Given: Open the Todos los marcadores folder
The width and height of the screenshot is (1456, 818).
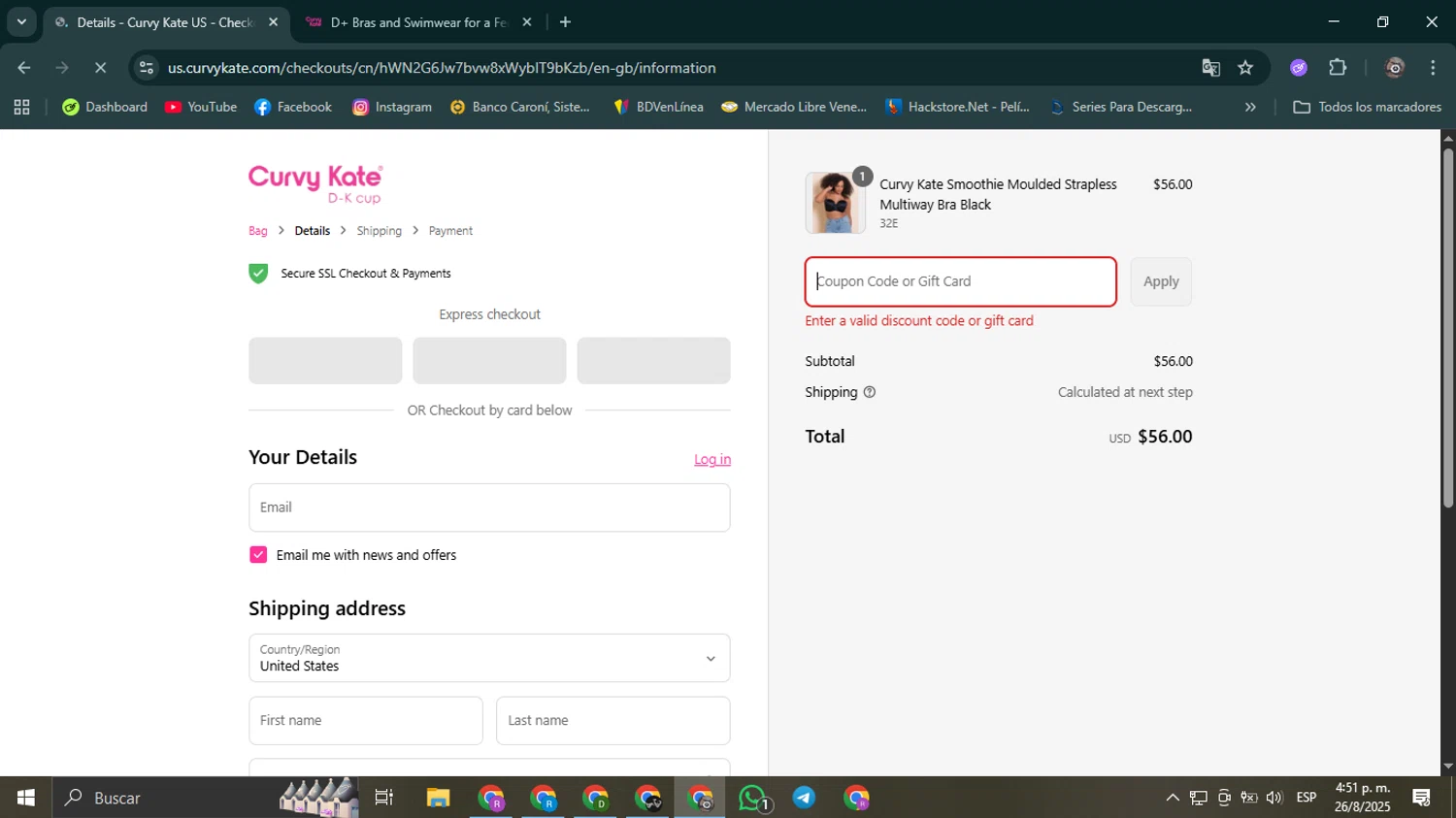Looking at the screenshot, I should click(x=1368, y=107).
